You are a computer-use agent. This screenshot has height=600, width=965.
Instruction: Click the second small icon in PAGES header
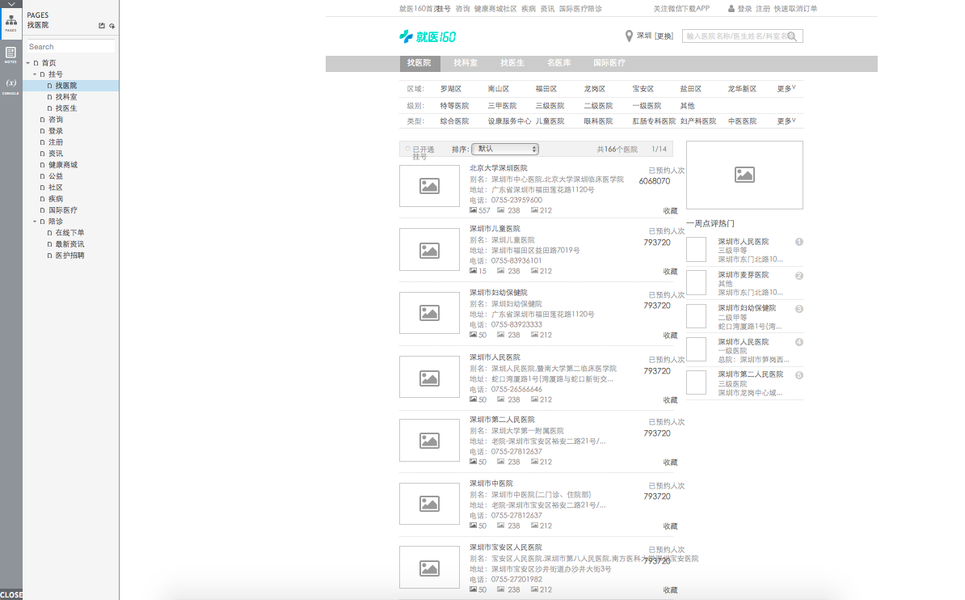click(112, 26)
